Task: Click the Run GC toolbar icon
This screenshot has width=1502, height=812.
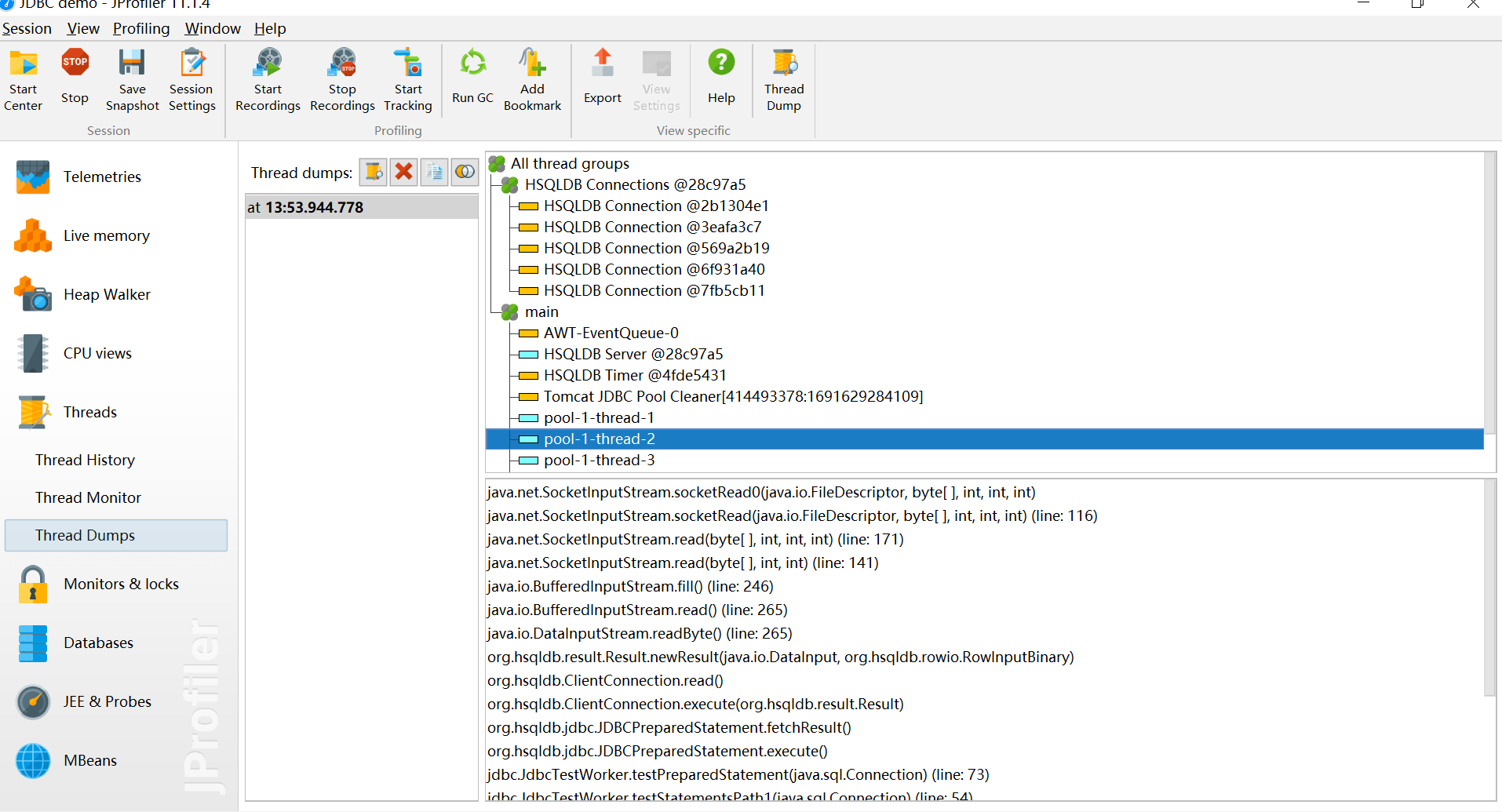Action: point(472,77)
